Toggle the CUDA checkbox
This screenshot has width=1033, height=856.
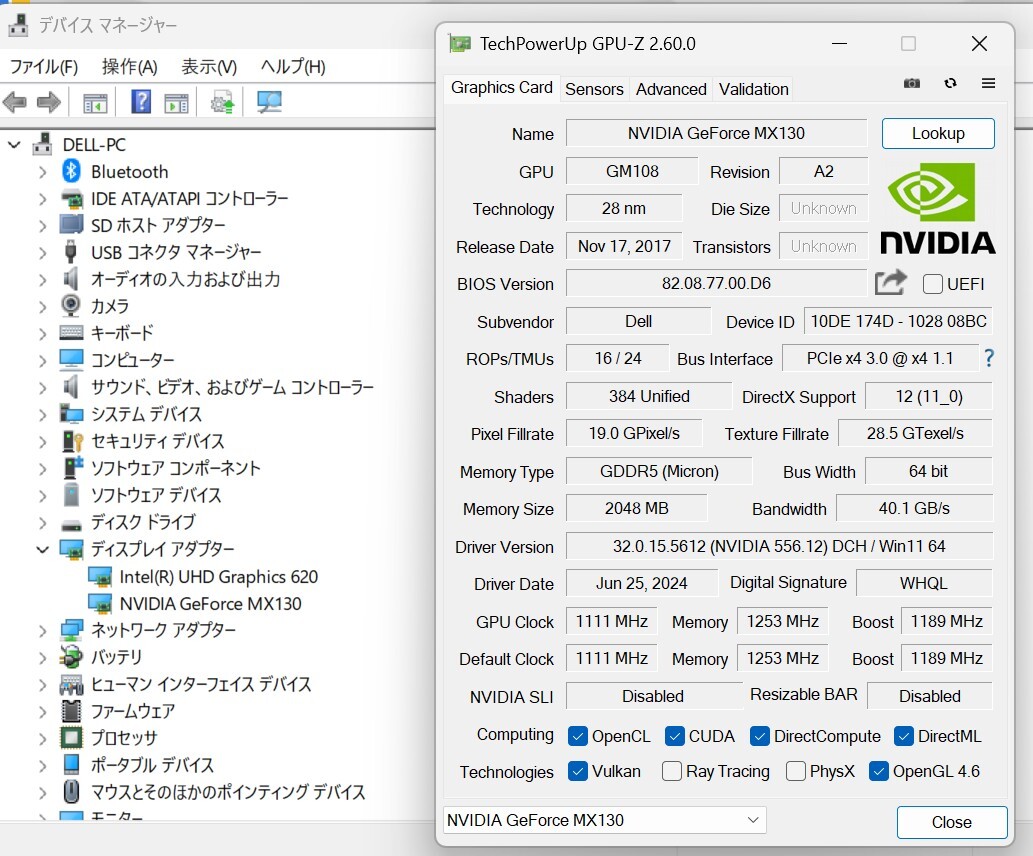[x=675, y=736]
